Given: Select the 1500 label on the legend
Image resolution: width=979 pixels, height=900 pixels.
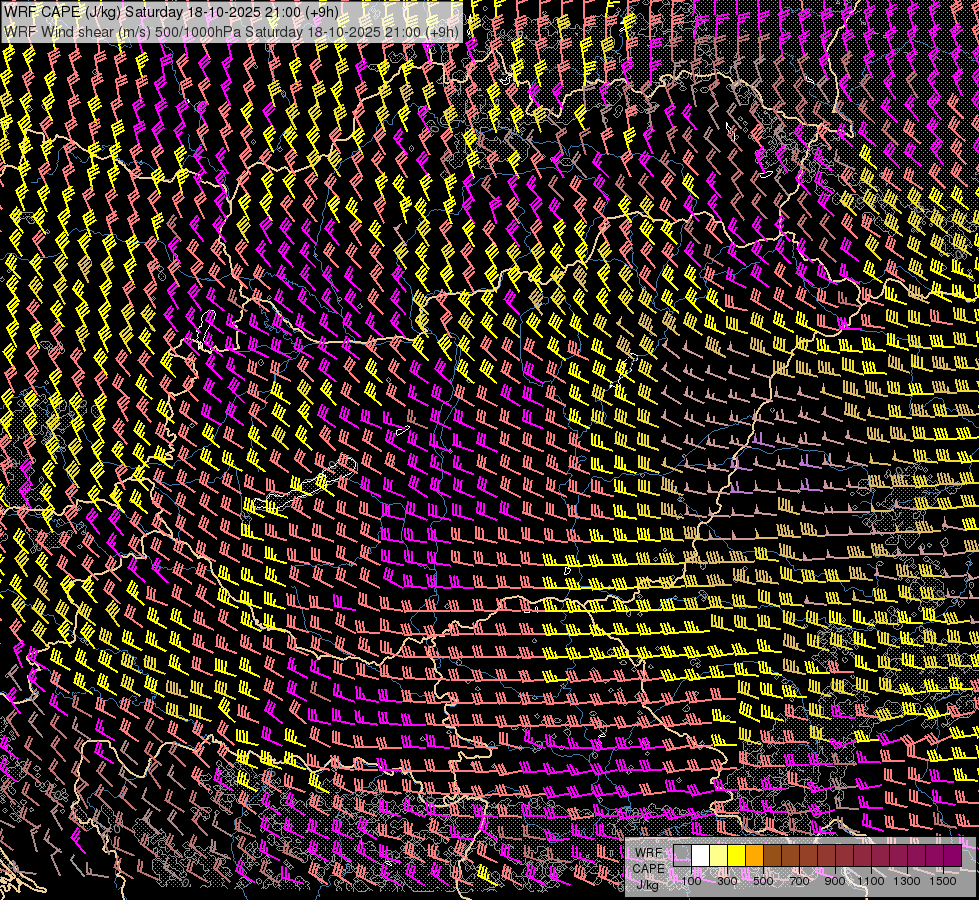Looking at the screenshot, I should [x=943, y=881].
